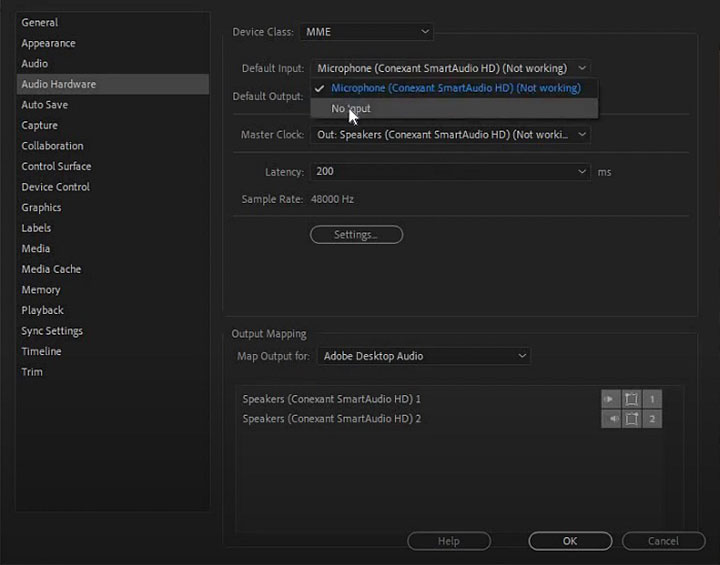Go to the Timeline preferences category
The width and height of the screenshot is (720, 565).
[42, 351]
